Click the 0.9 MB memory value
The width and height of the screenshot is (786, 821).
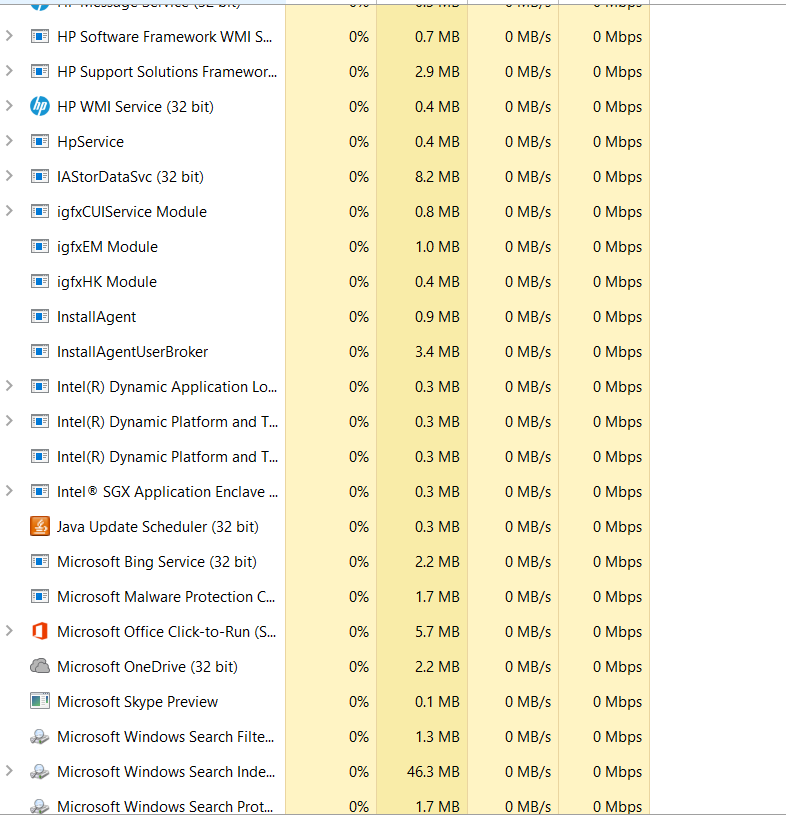437,317
